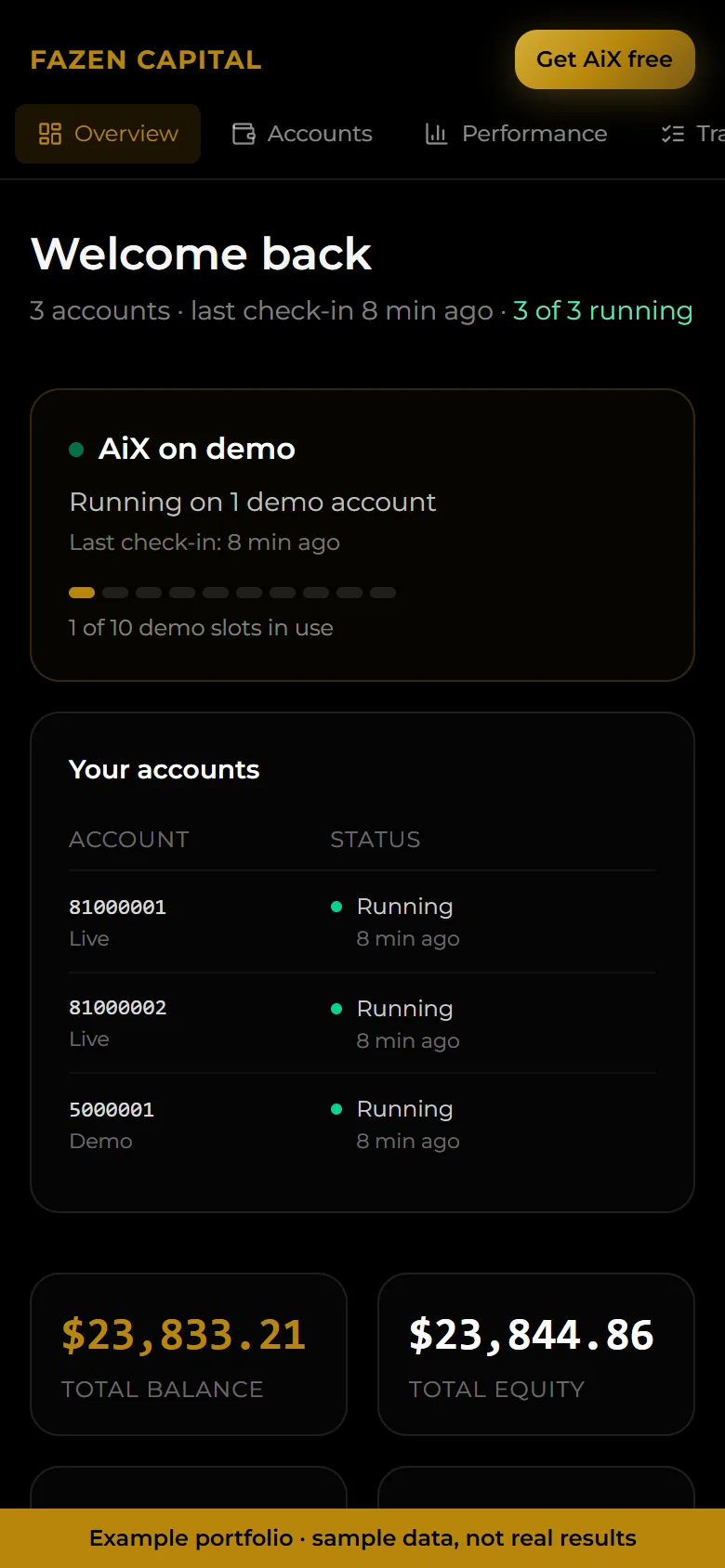Image resolution: width=725 pixels, height=1568 pixels.
Task: Click the STATUS column header
Action: pyautogui.click(x=376, y=840)
